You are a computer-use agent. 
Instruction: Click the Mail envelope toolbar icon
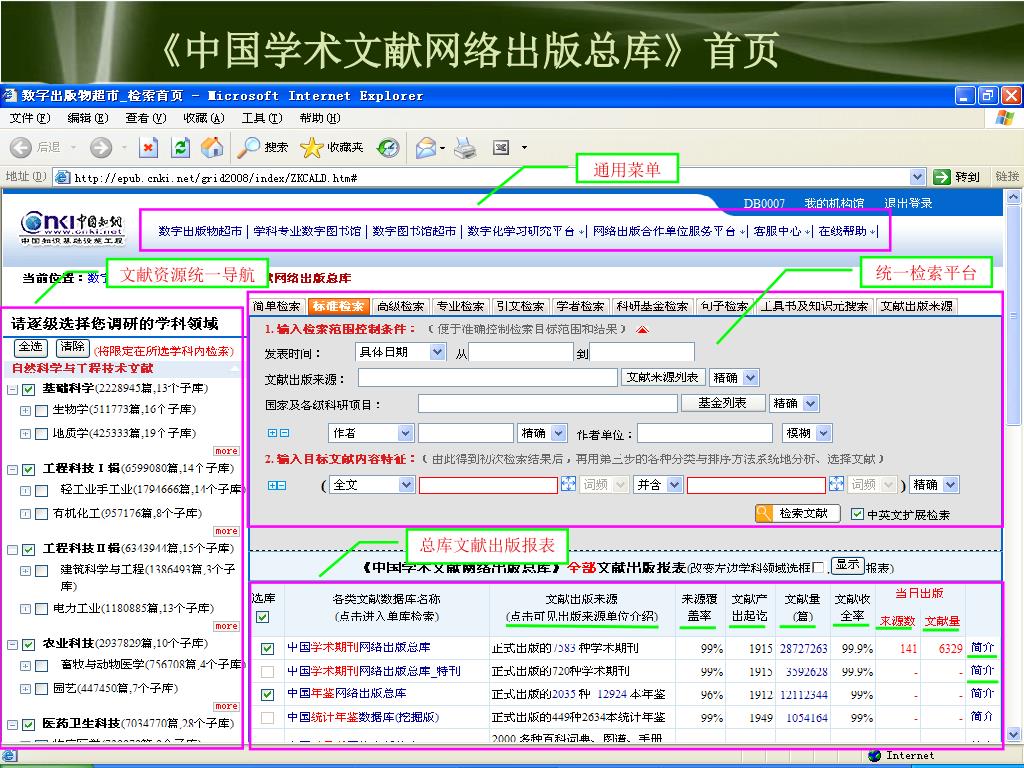(x=426, y=148)
